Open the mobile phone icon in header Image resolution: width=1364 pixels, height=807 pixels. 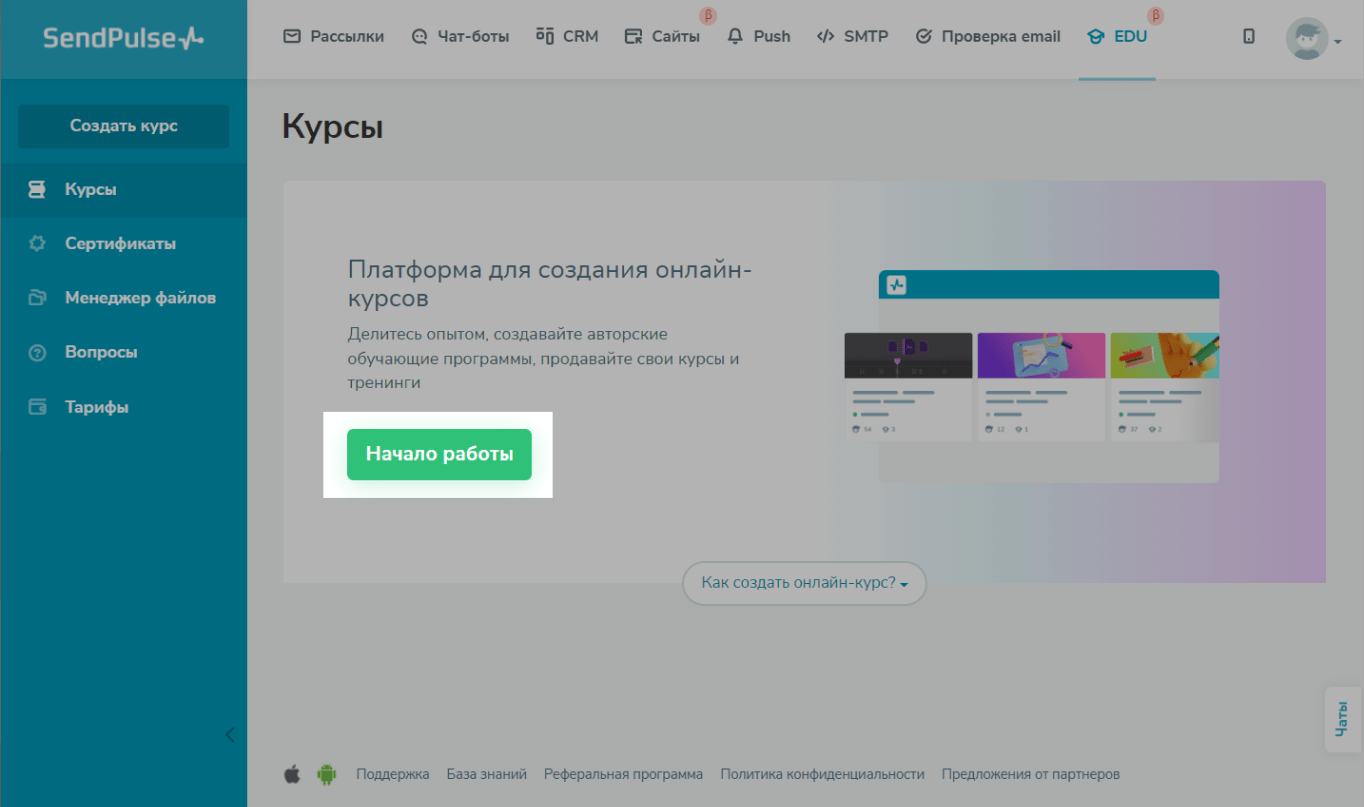coord(1248,37)
